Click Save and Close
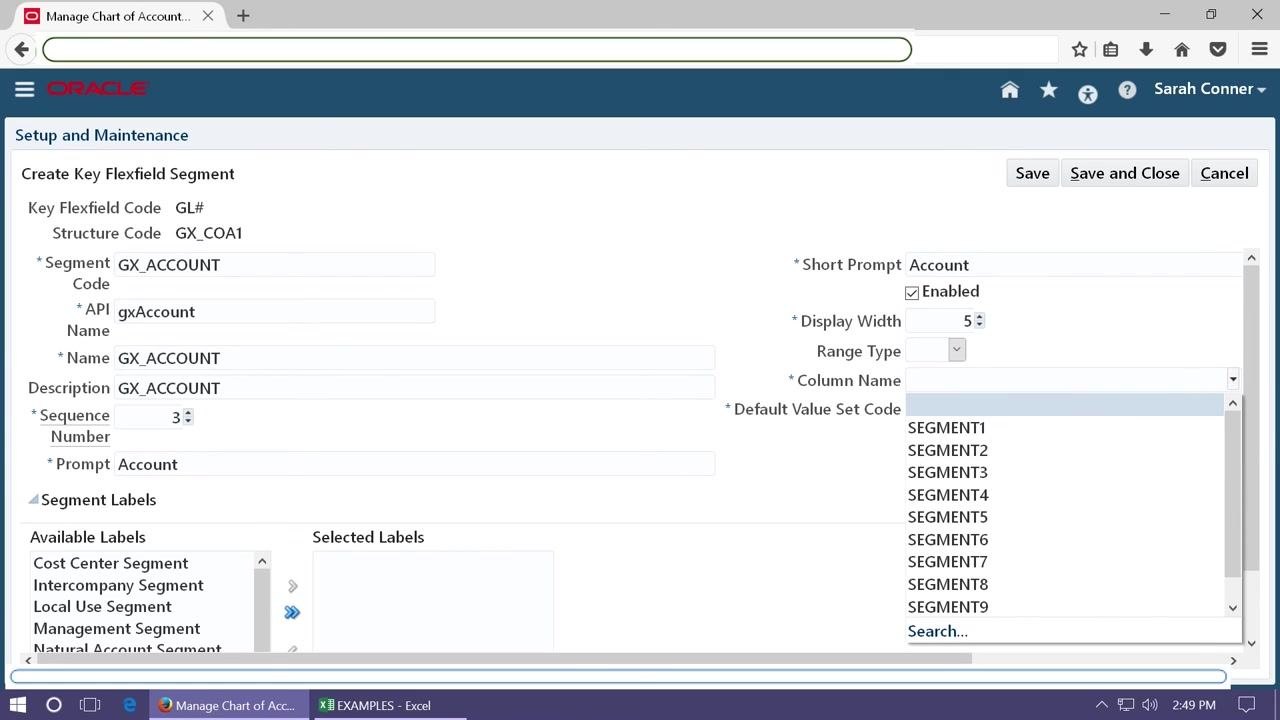The width and height of the screenshot is (1280, 720). tap(1125, 173)
